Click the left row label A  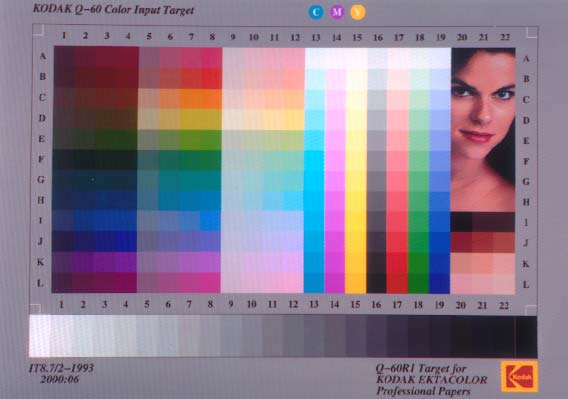pos(43,56)
